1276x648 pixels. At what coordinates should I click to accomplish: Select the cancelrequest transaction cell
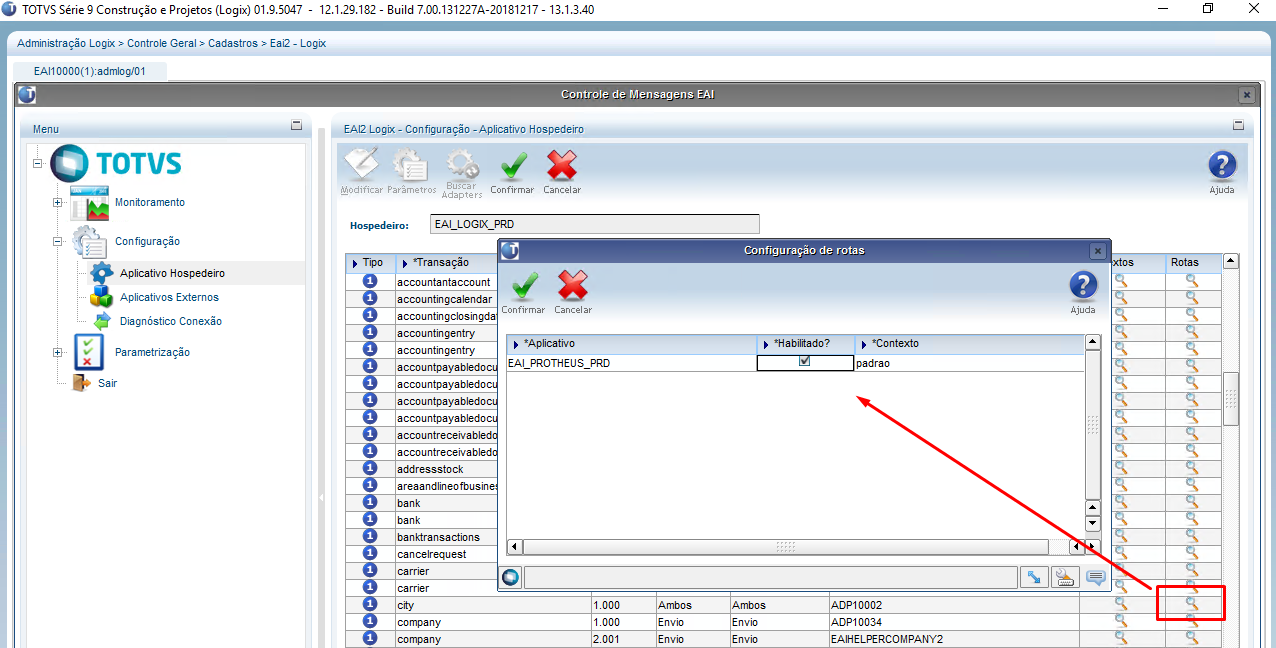[x=446, y=554]
